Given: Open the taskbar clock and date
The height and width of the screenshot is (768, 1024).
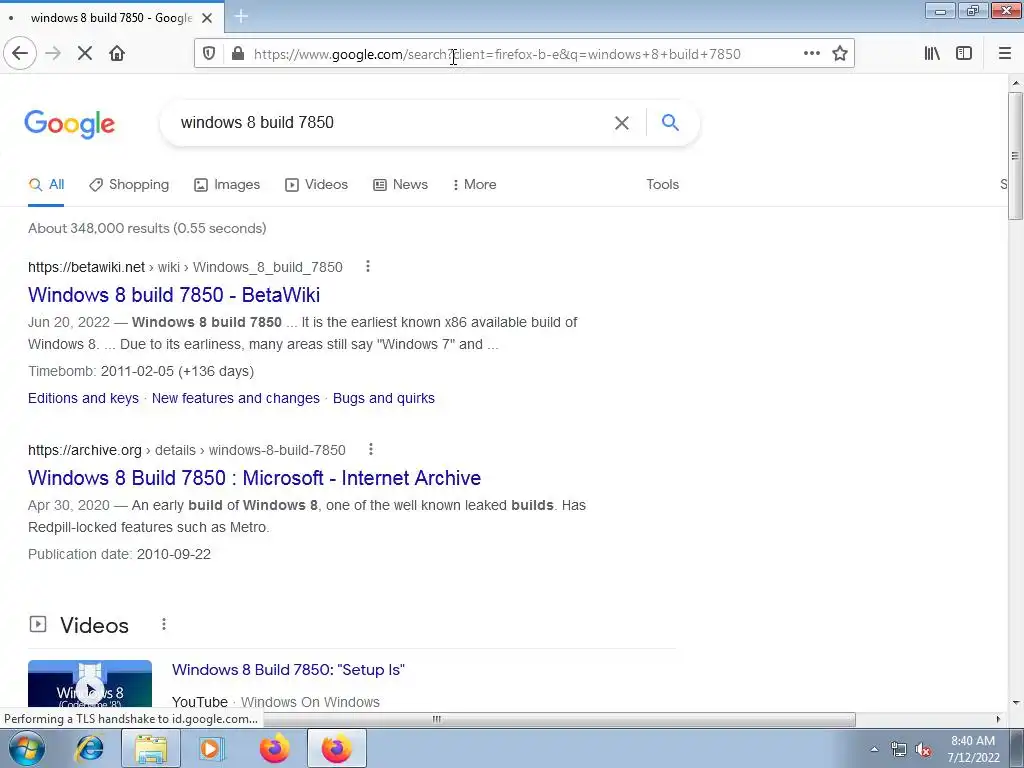Looking at the screenshot, I should point(973,749).
